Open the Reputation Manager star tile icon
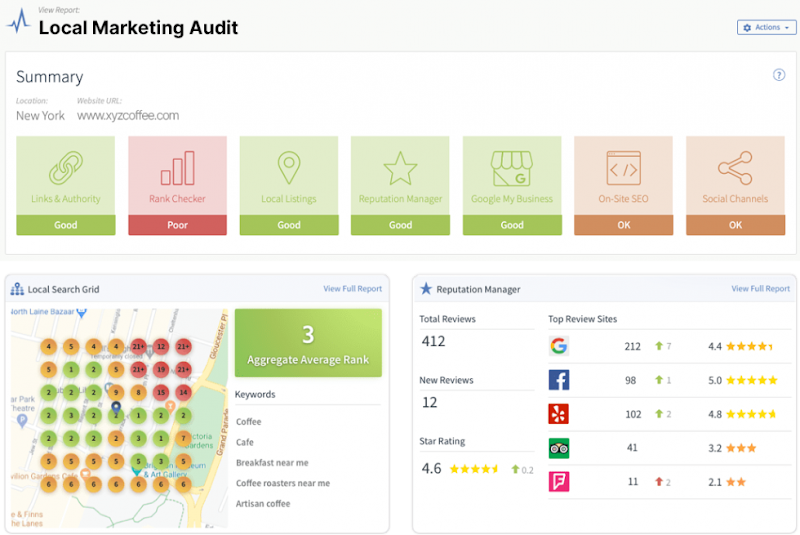Image resolution: width=800 pixels, height=535 pixels. pyautogui.click(x=400, y=168)
